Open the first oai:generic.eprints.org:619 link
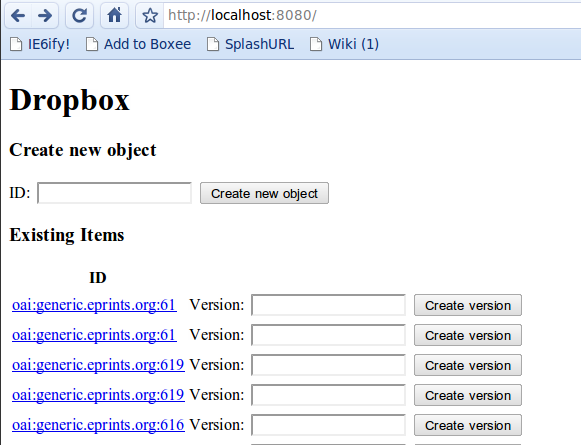The image size is (581, 445). (x=98, y=365)
